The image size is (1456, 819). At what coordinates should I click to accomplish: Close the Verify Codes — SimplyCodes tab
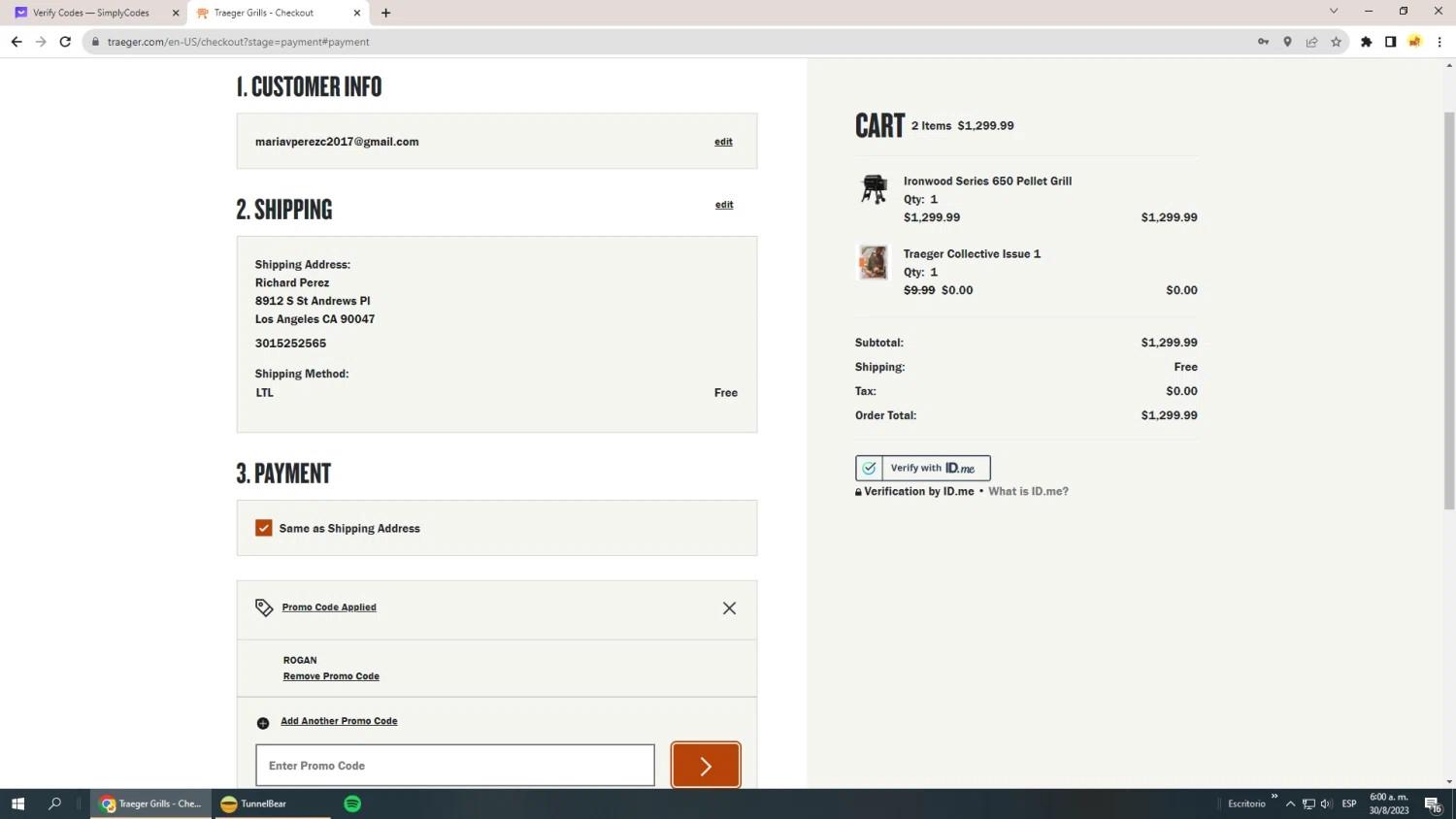(176, 13)
